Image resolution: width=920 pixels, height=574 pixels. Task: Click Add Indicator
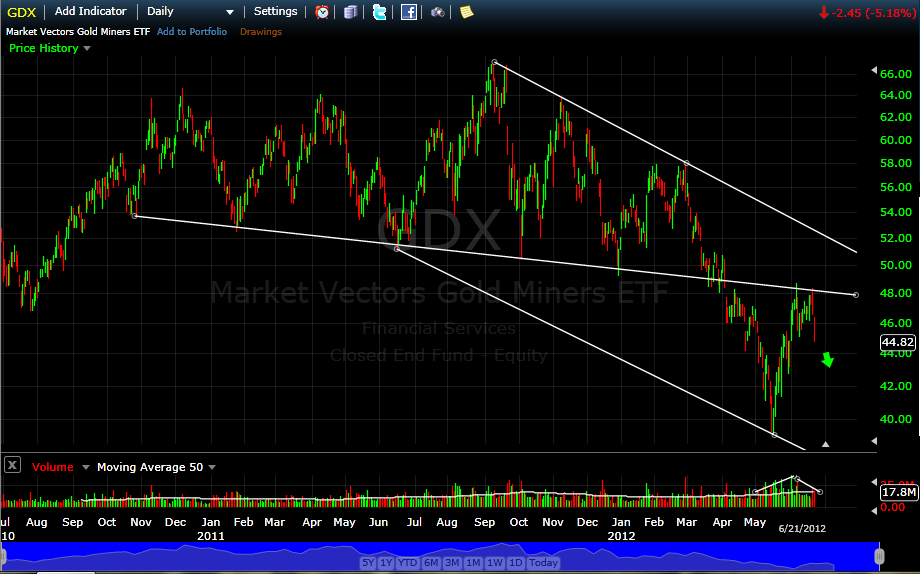point(90,11)
